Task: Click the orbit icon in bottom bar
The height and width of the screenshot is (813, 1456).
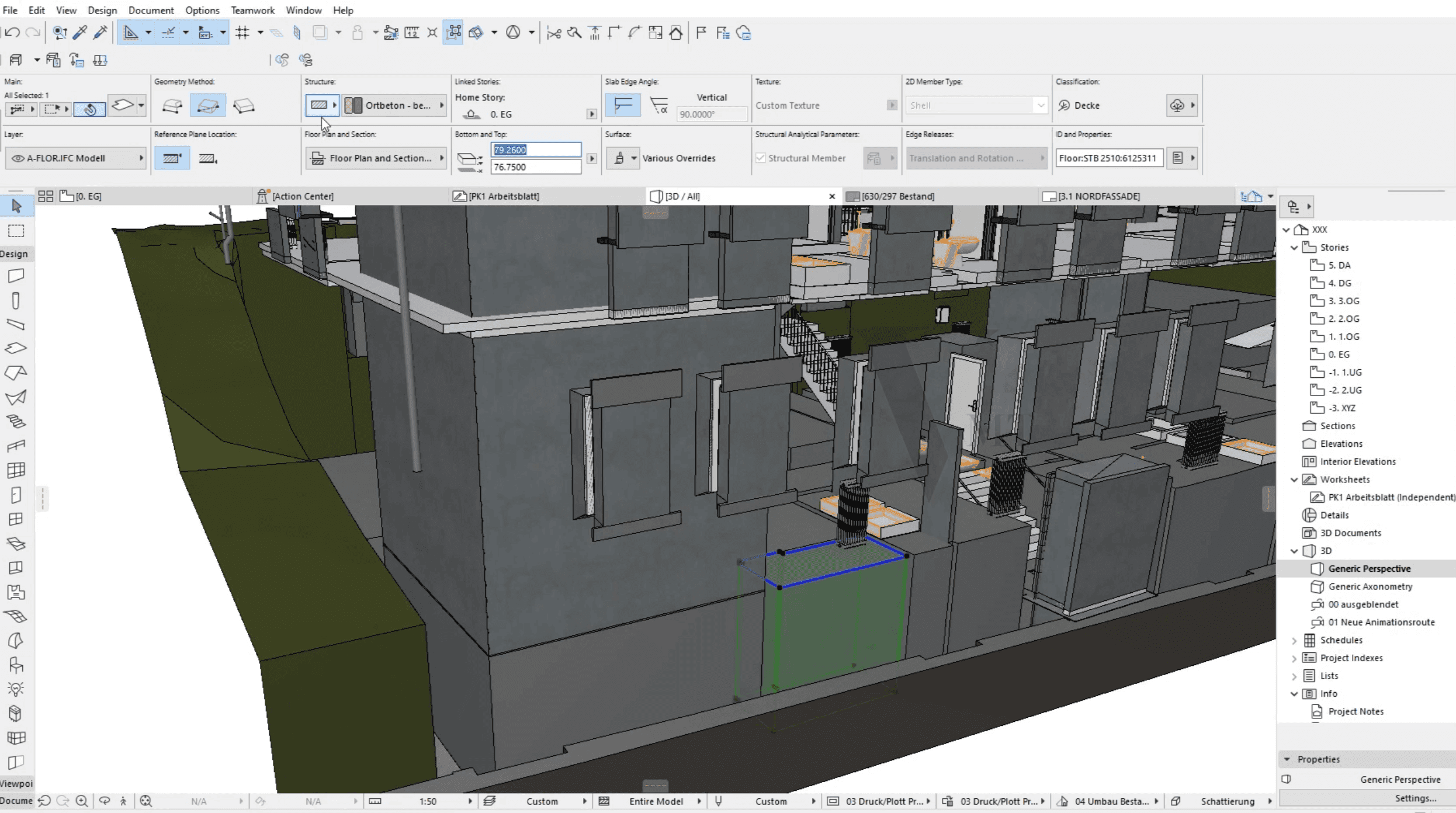Action: 105,801
